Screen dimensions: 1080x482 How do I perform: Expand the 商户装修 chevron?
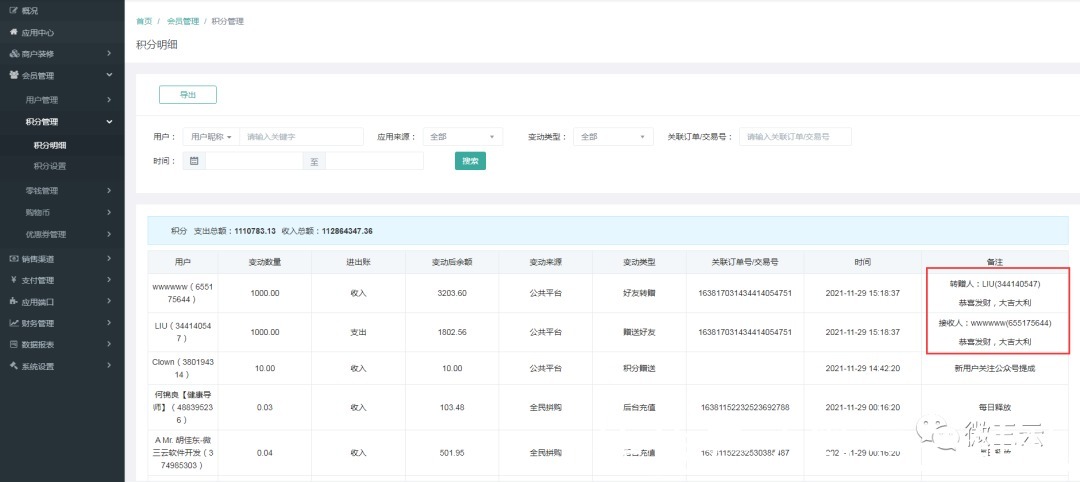109,54
